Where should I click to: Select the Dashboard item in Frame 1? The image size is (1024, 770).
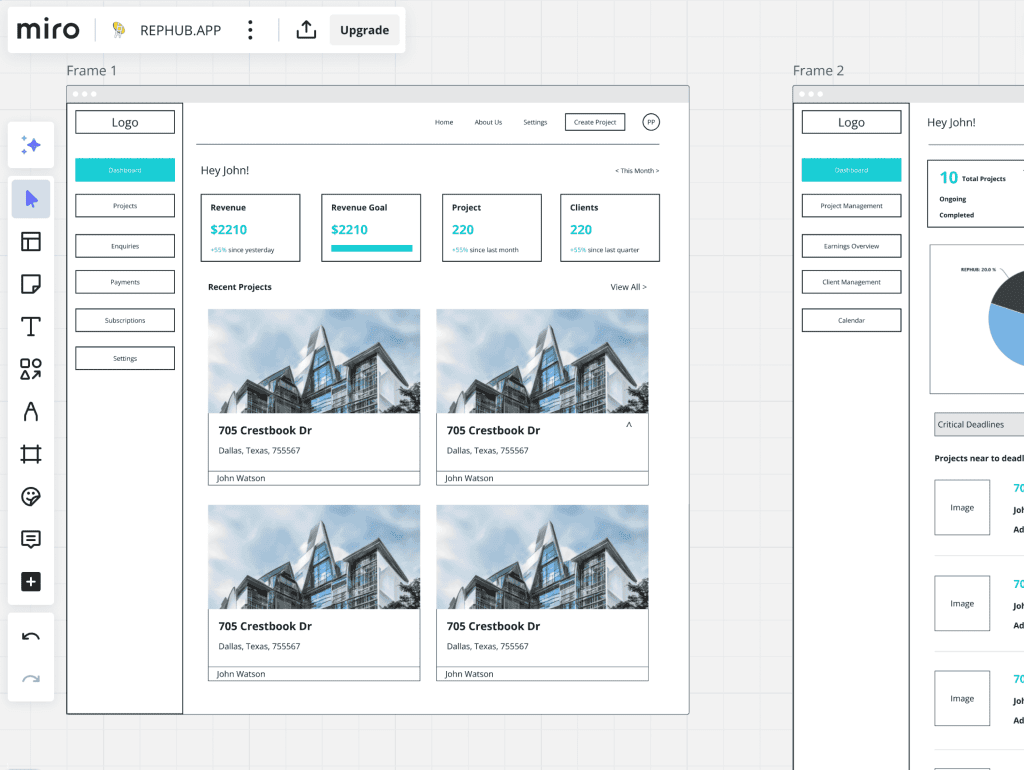point(125,170)
